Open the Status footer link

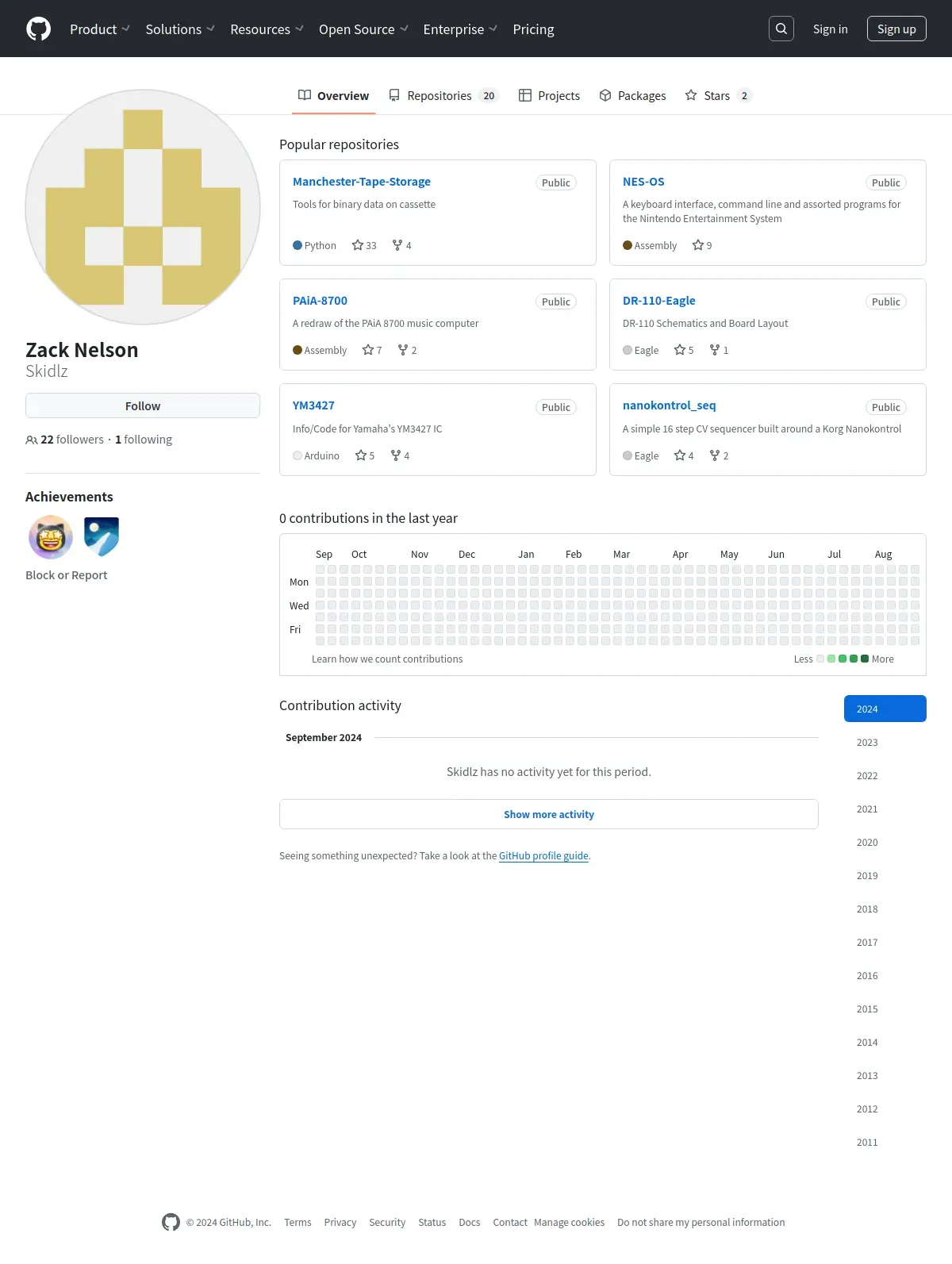coord(432,1222)
